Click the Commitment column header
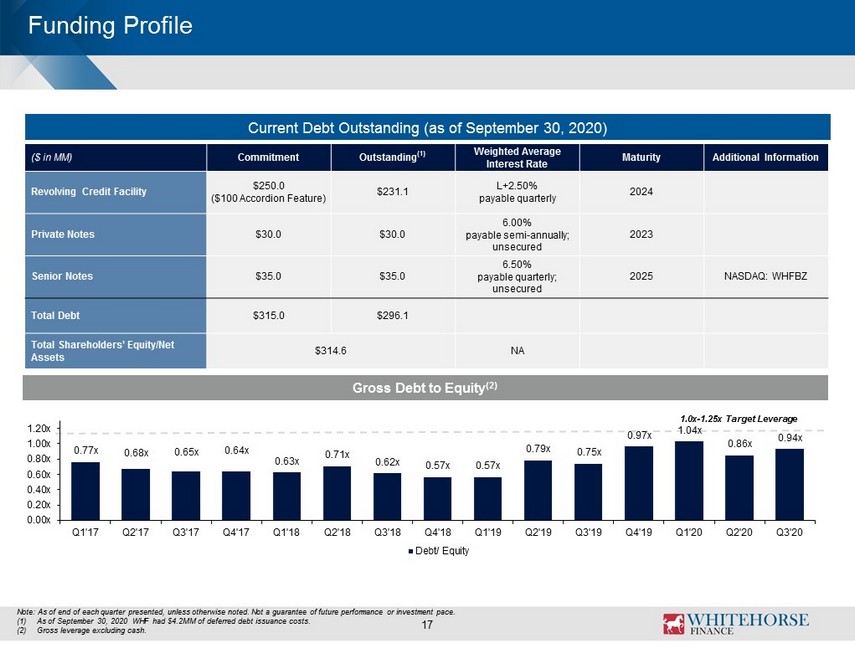The image size is (855, 654). [x=268, y=157]
